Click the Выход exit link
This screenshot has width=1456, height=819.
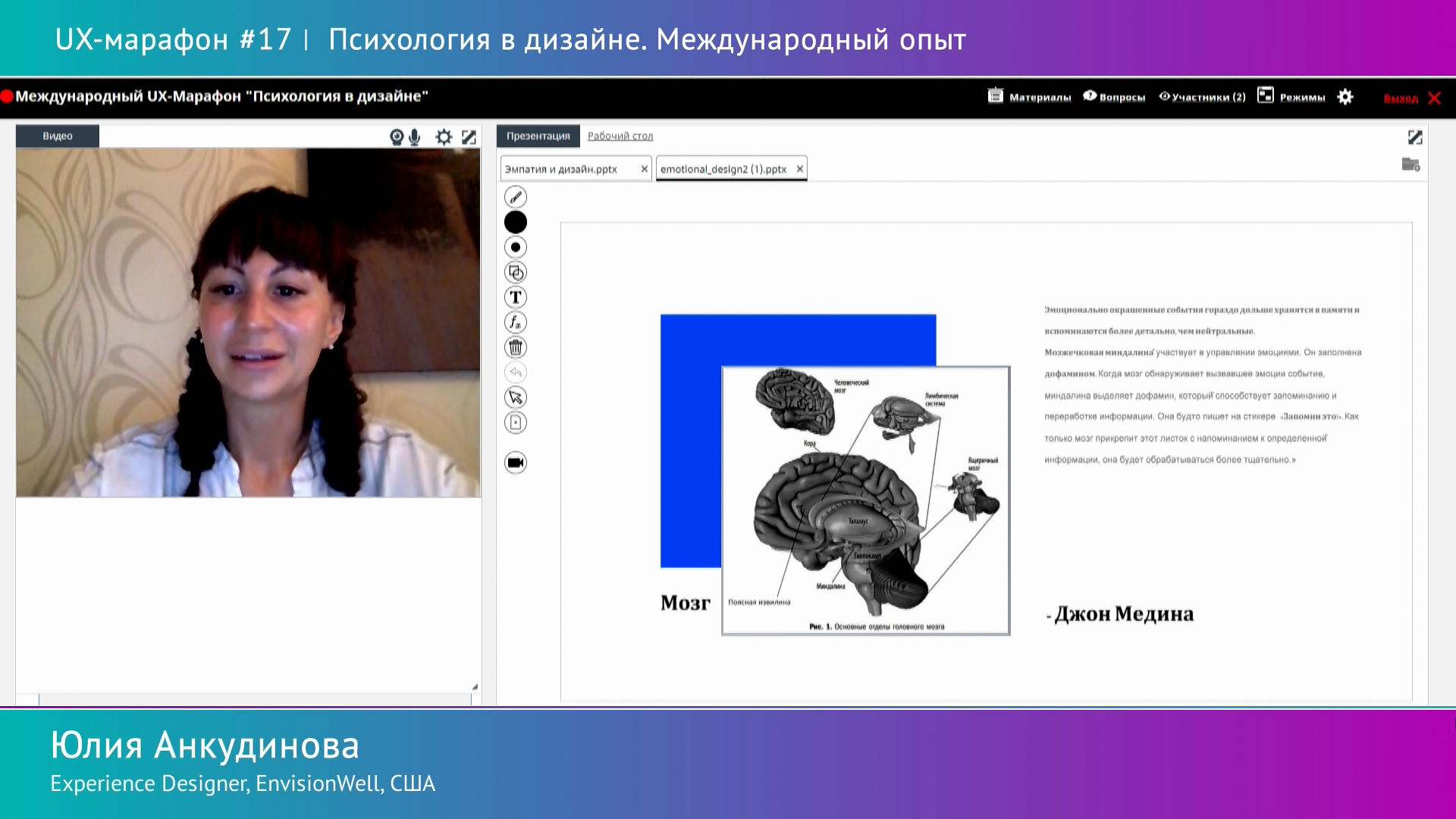(1401, 99)
